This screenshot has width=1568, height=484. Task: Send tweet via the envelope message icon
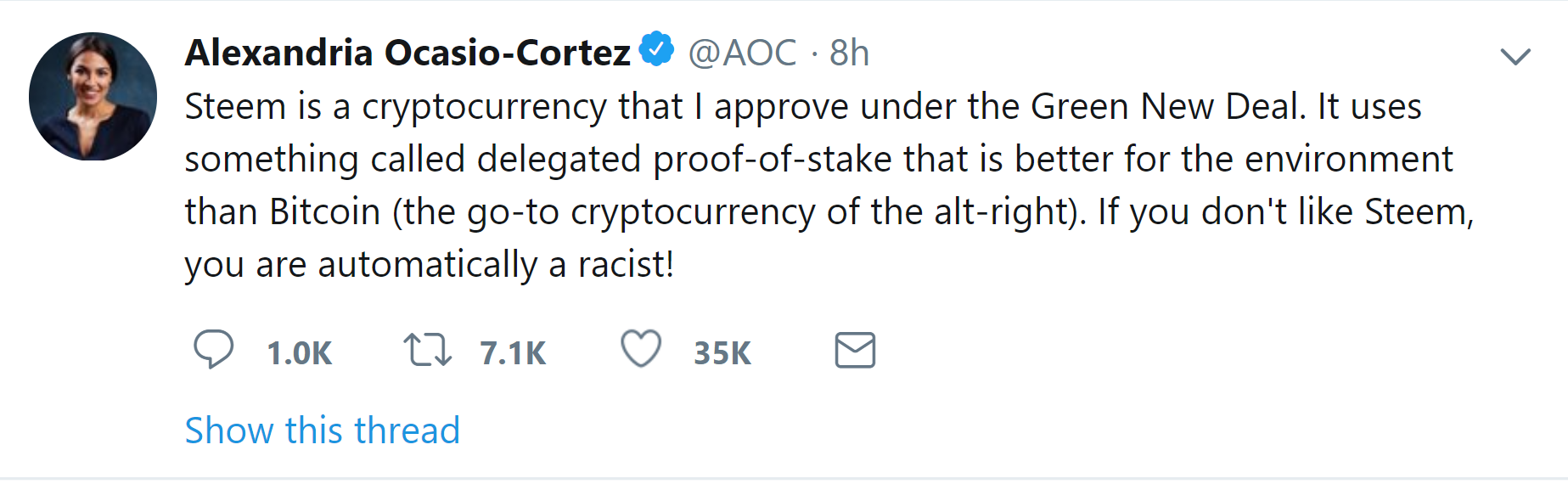point(855,350)
